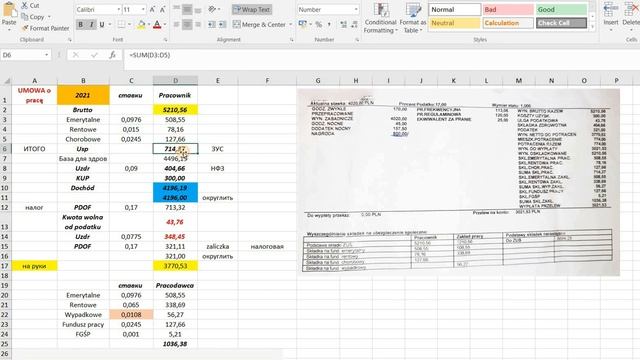Apply the Calculation cell style

[508, 23]
